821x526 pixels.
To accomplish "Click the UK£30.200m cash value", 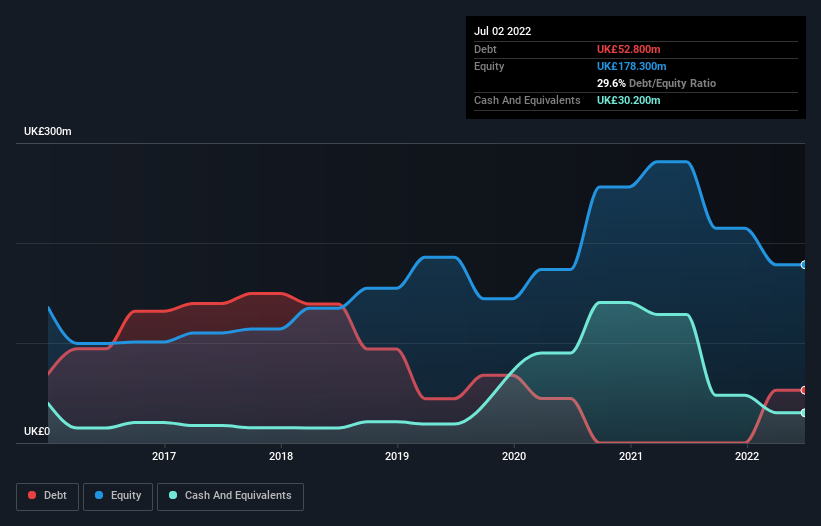I will click(x=628, y=100).
